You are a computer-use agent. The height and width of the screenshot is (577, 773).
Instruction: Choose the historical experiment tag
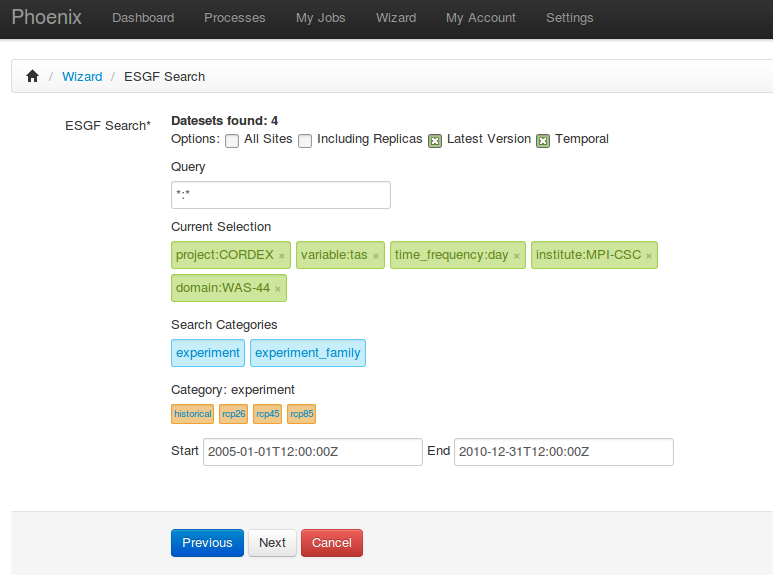(193, 414)
